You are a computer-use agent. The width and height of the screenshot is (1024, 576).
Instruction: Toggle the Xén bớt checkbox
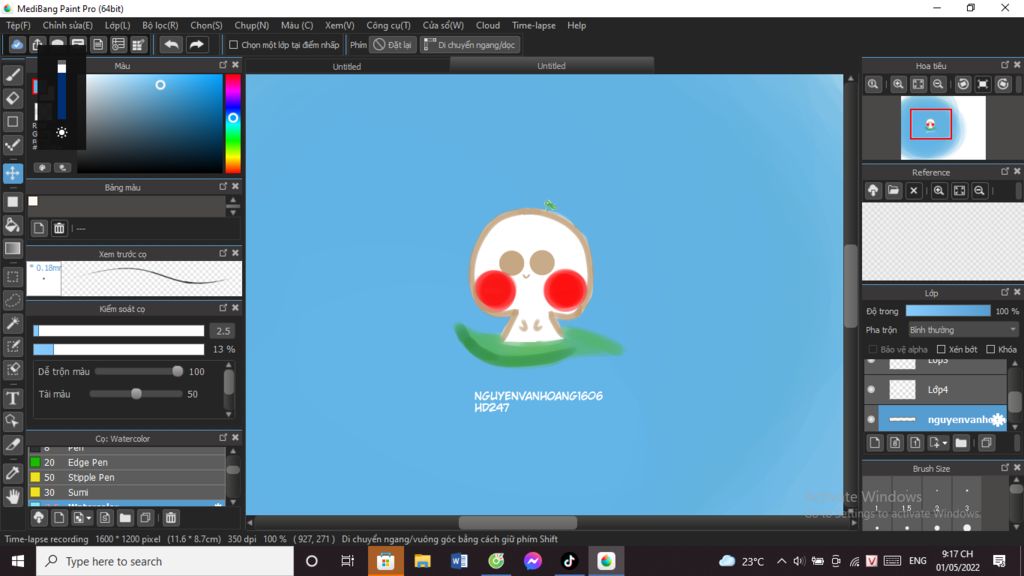(941, 349)
